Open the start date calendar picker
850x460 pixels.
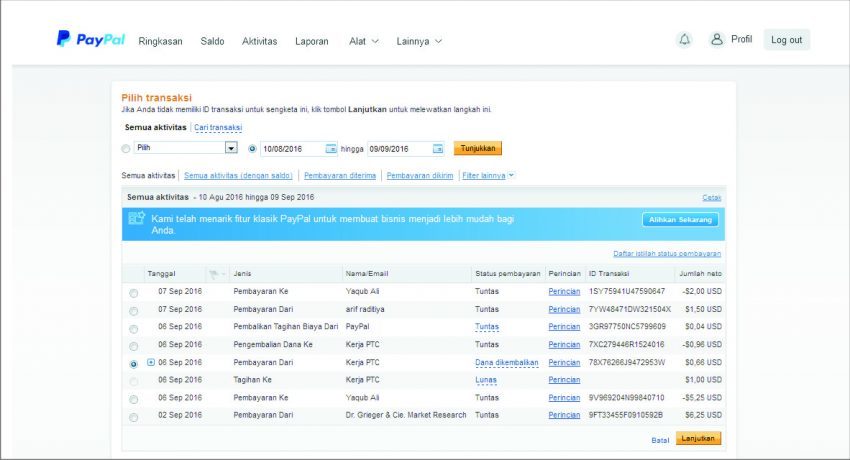coord(331,149)
